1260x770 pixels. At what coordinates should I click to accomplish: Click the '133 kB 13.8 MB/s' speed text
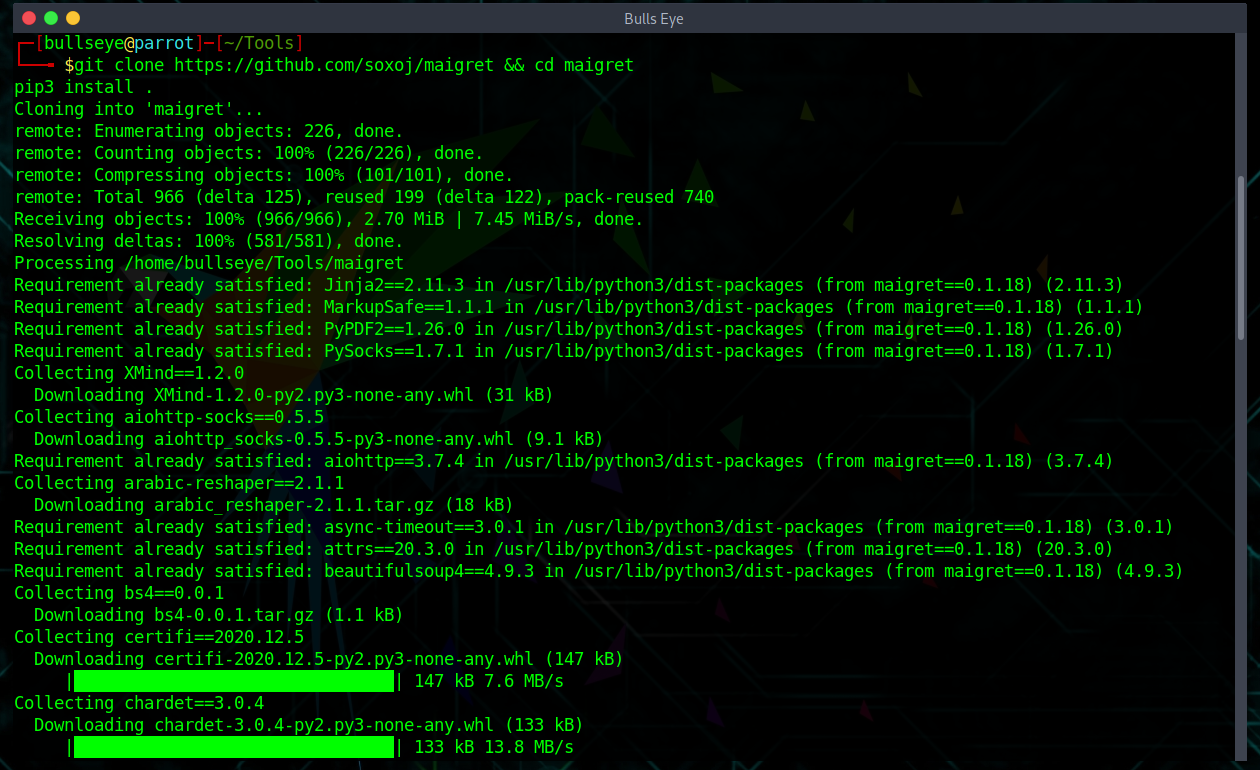point(494,748)
